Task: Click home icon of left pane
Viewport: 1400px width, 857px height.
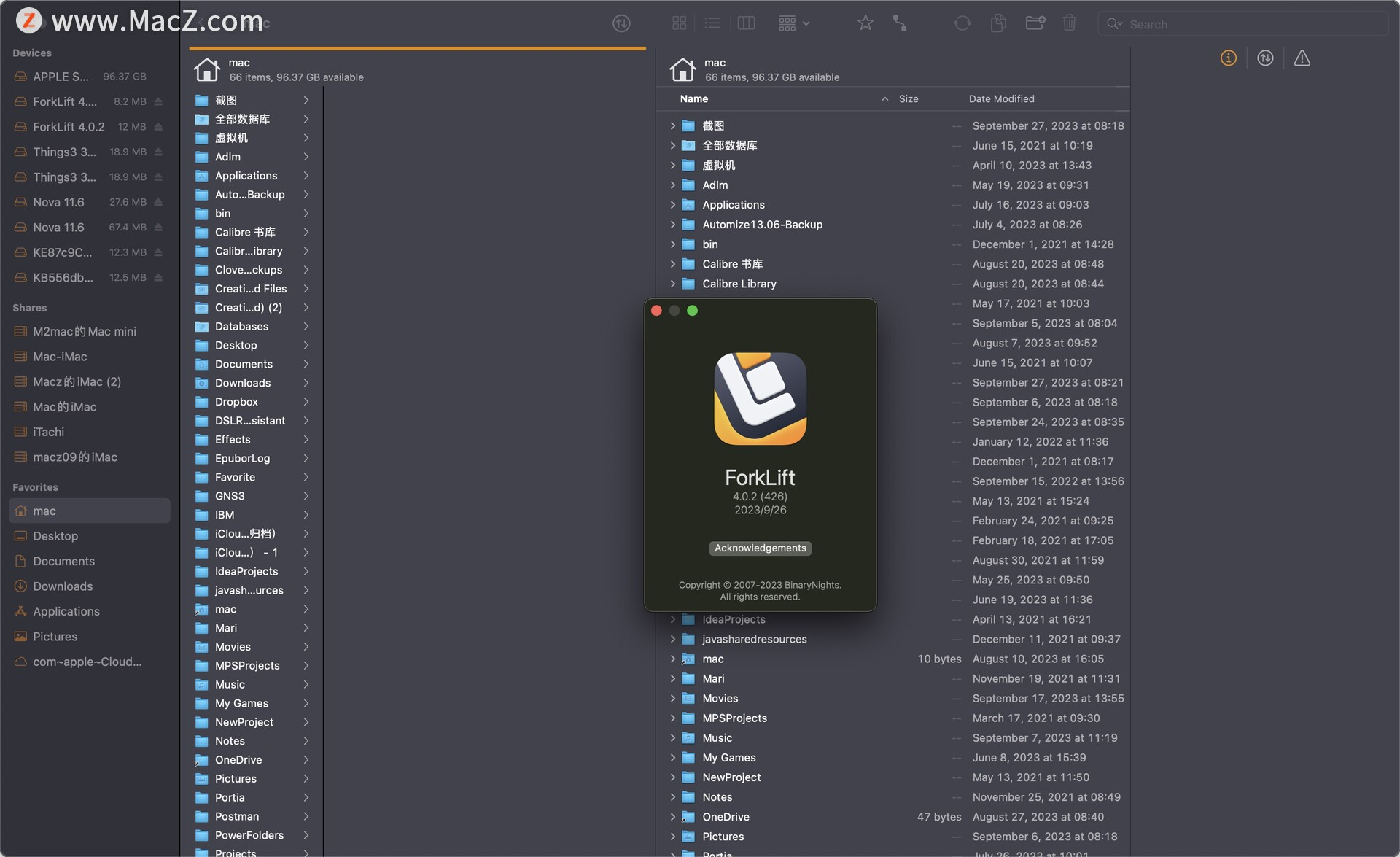Action: pos(207,69)
